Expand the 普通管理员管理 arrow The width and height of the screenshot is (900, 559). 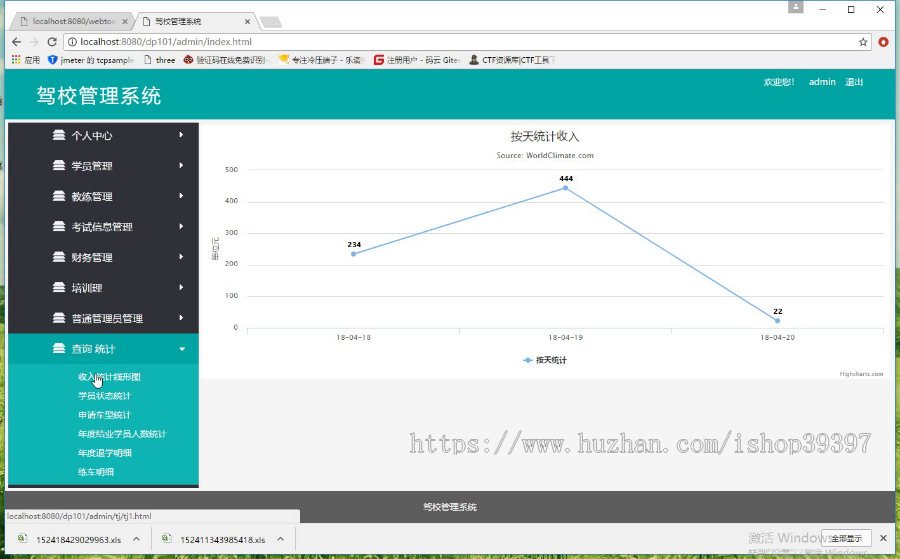(x=181, y=317)
